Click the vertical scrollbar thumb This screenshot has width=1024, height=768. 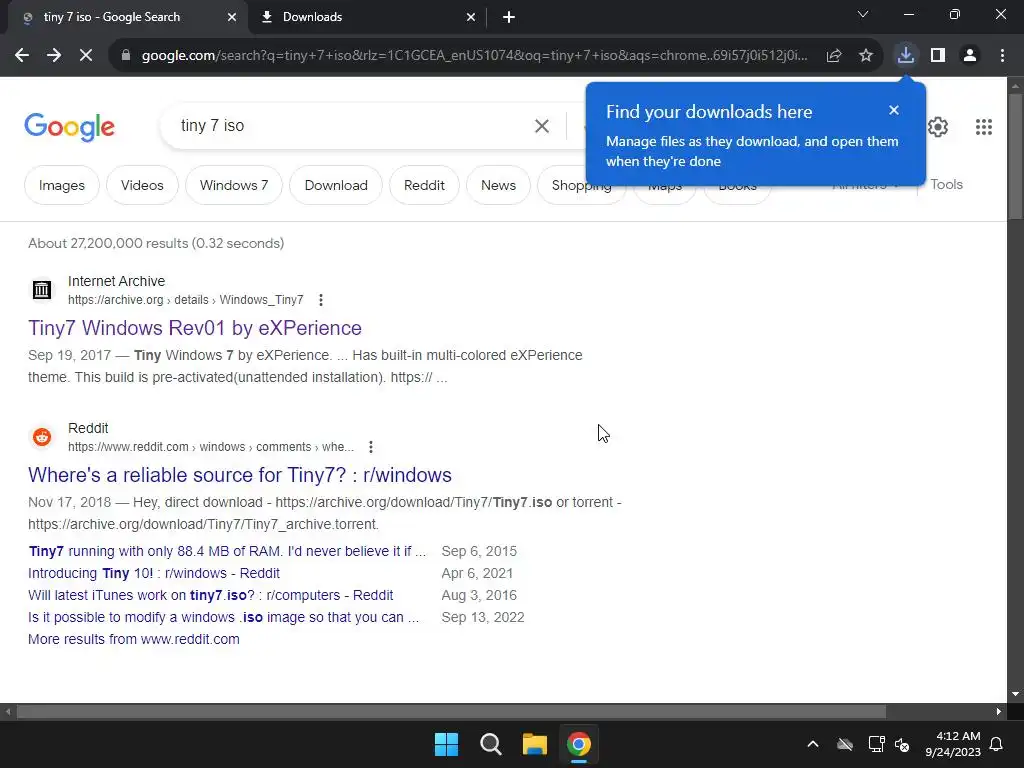[1016, 157]
